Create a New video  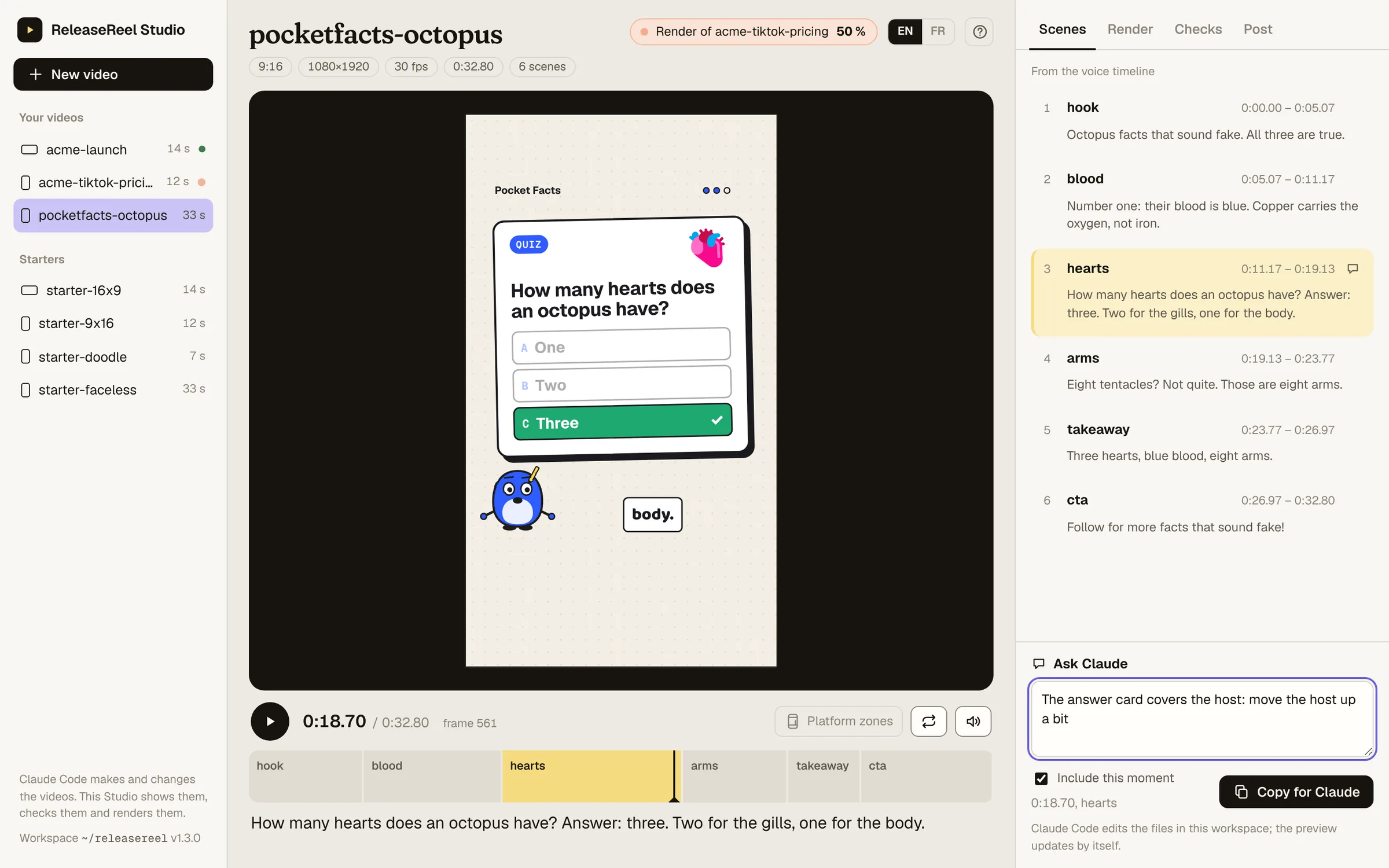point(113,74)
